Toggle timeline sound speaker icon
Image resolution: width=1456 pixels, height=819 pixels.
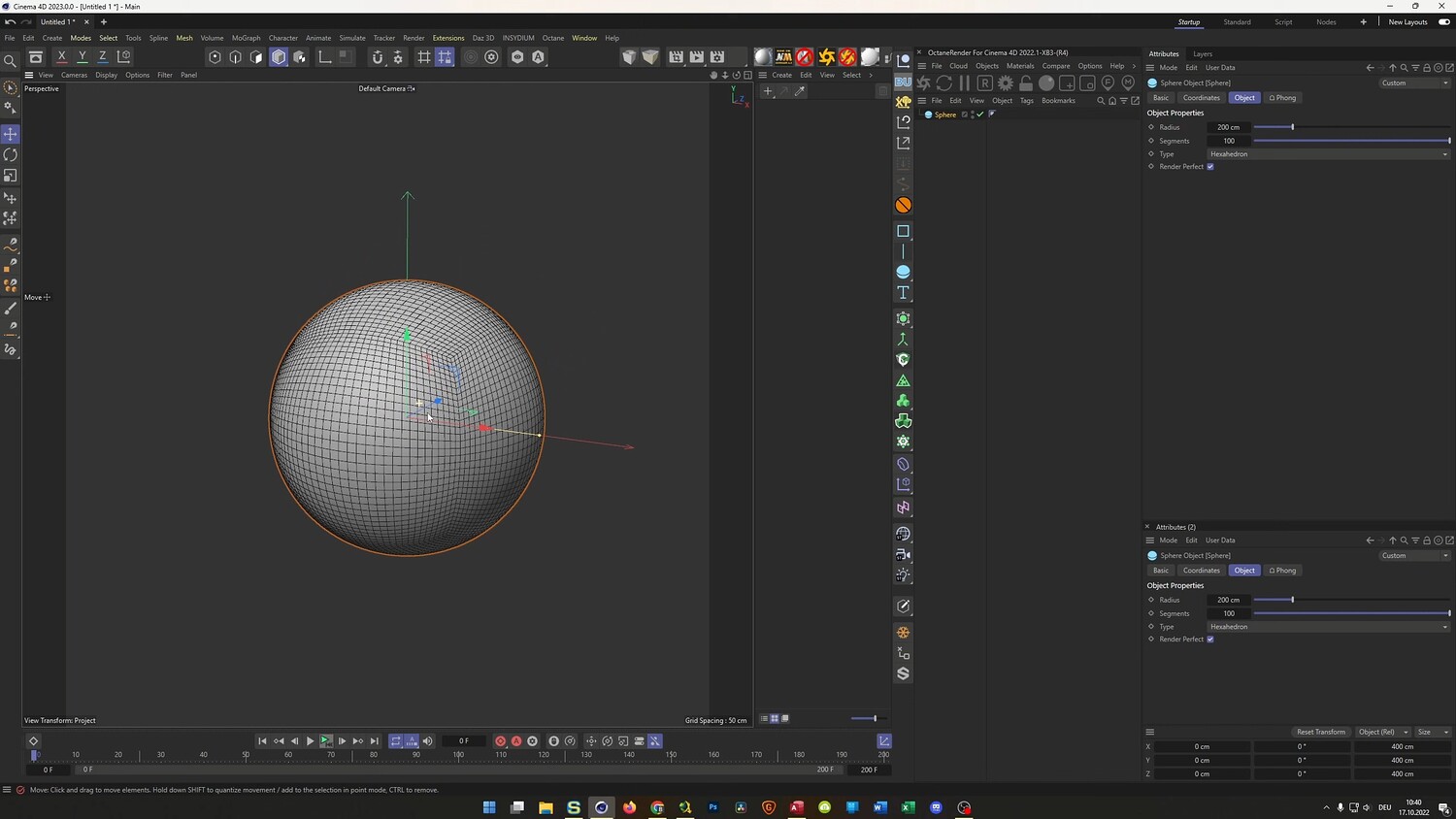(428, 741)
